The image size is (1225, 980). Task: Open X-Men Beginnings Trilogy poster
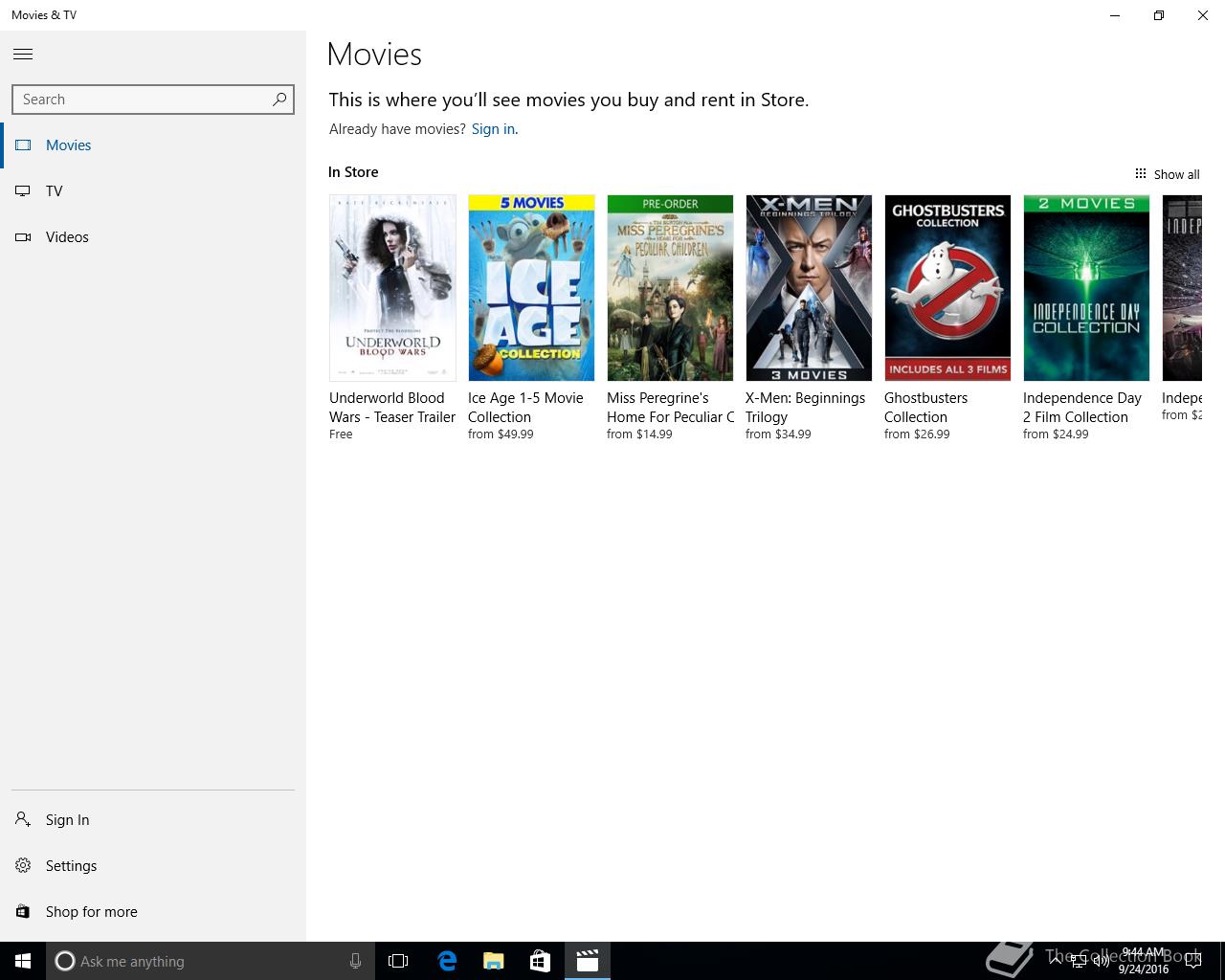809,288
